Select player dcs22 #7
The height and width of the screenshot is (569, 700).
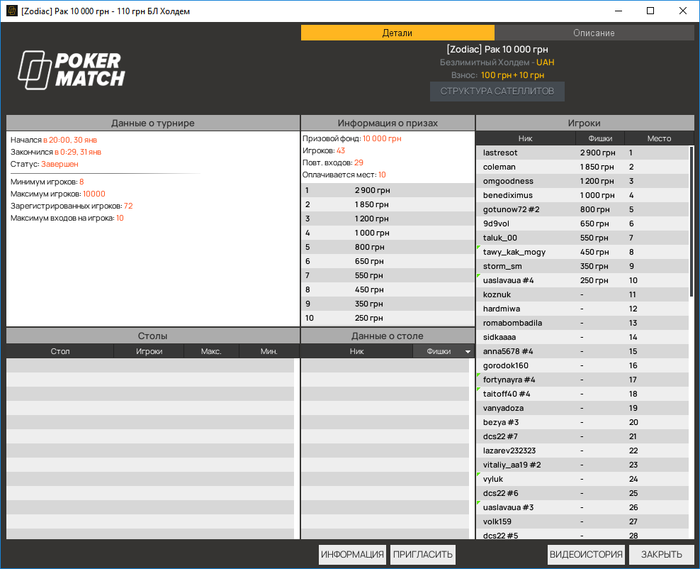point(582,436)
